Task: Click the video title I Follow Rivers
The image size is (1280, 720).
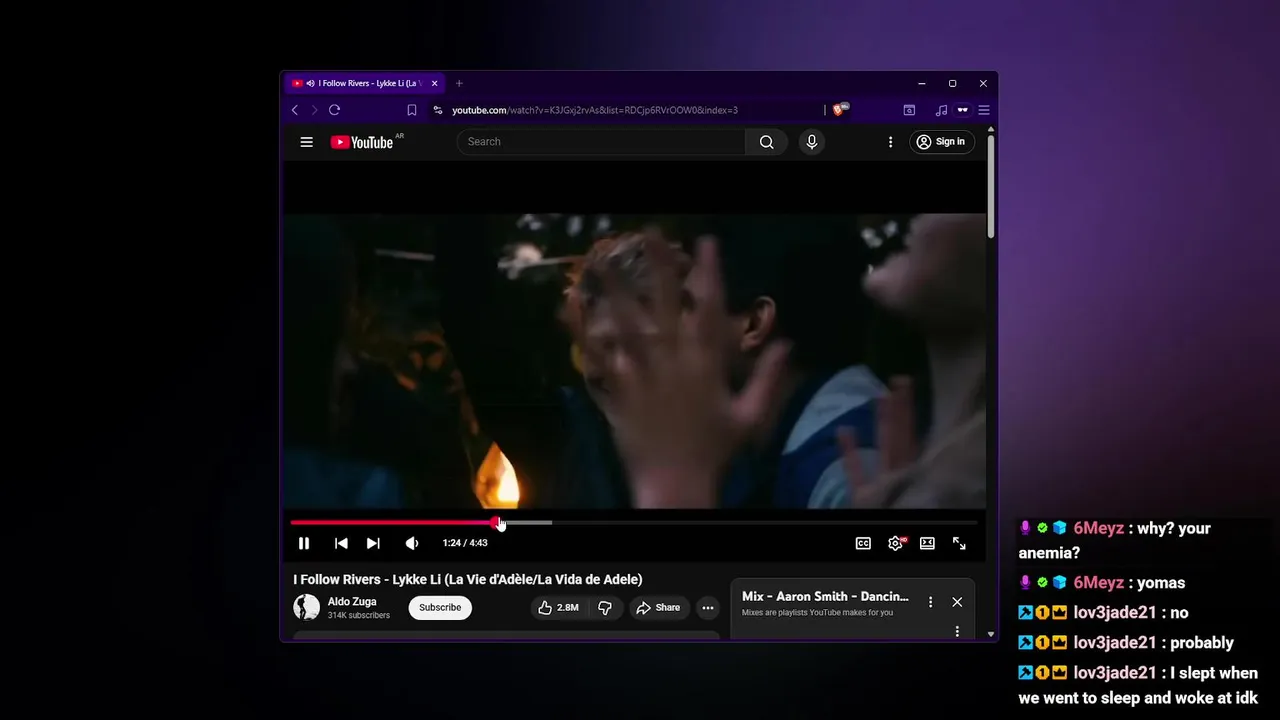Action: 468,579
